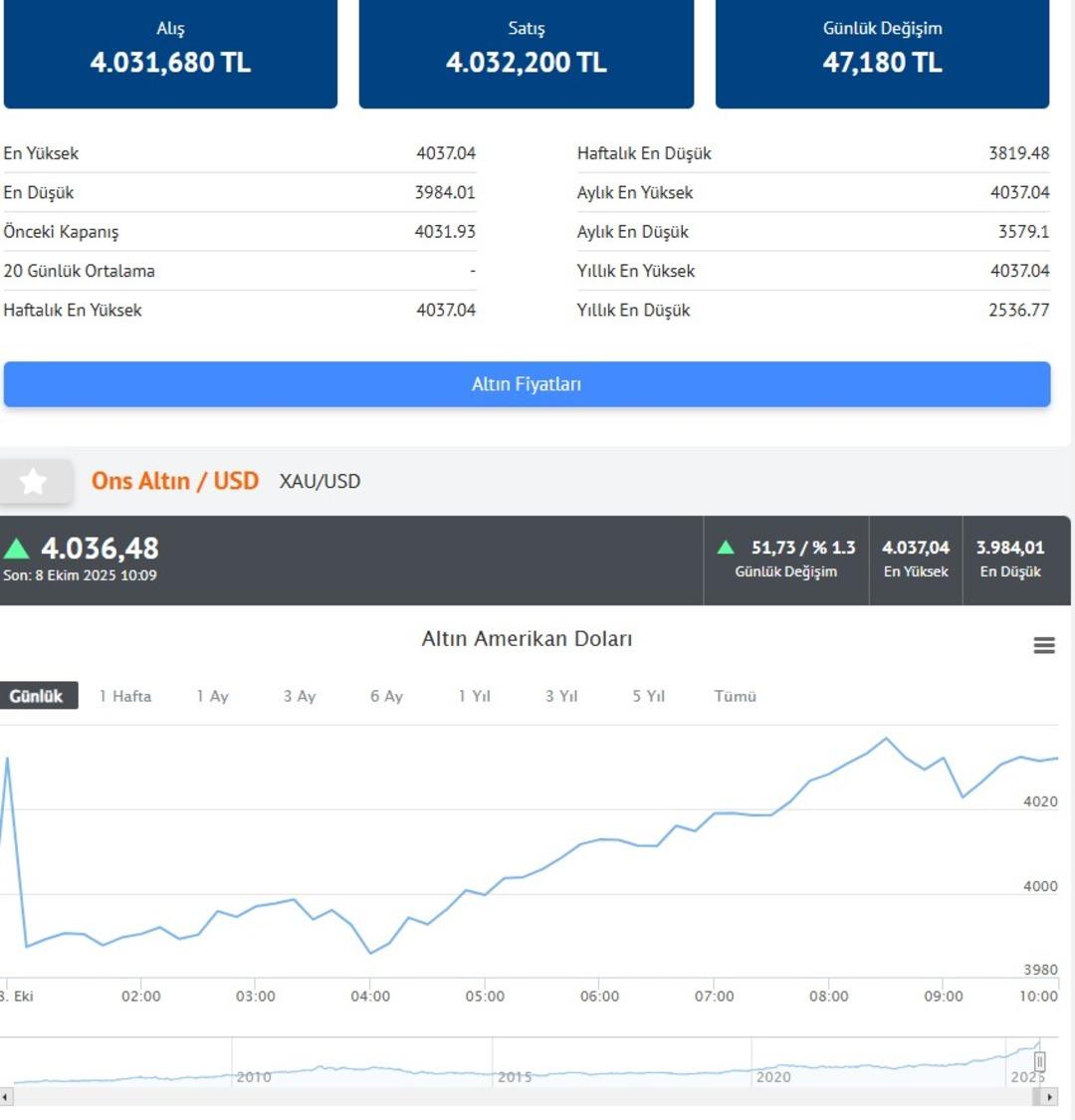Display the 5 Yıl chart range

pos(648,696)
